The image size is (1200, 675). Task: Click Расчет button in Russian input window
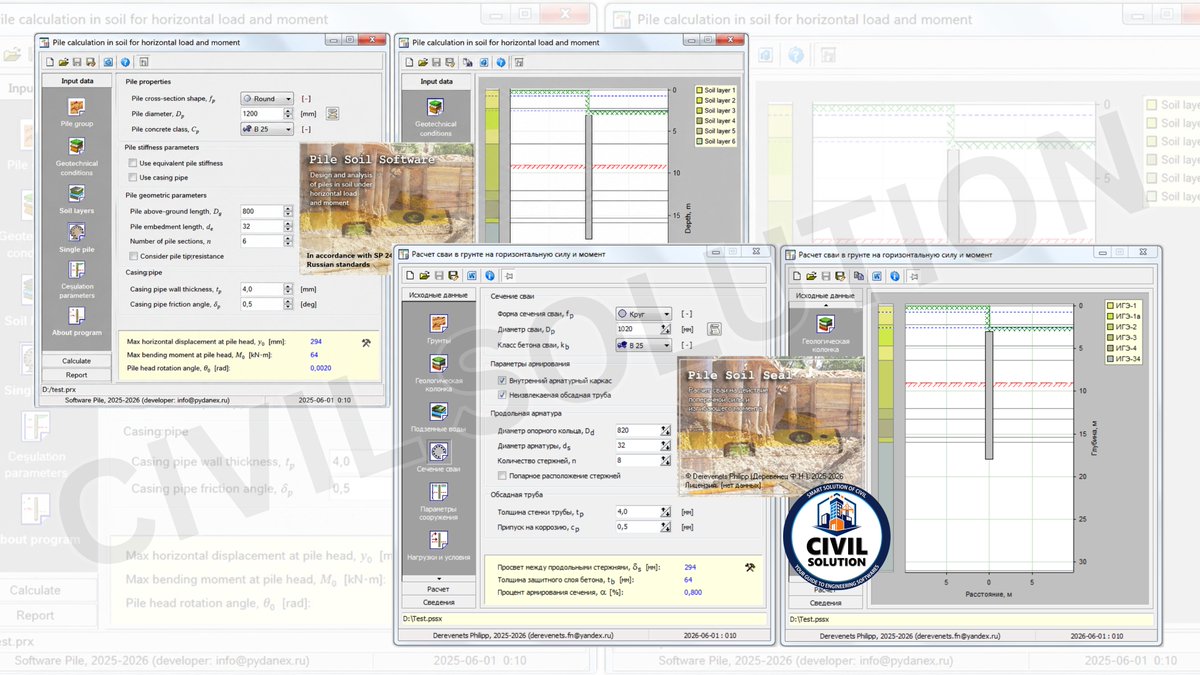click(x=438, y=589)
